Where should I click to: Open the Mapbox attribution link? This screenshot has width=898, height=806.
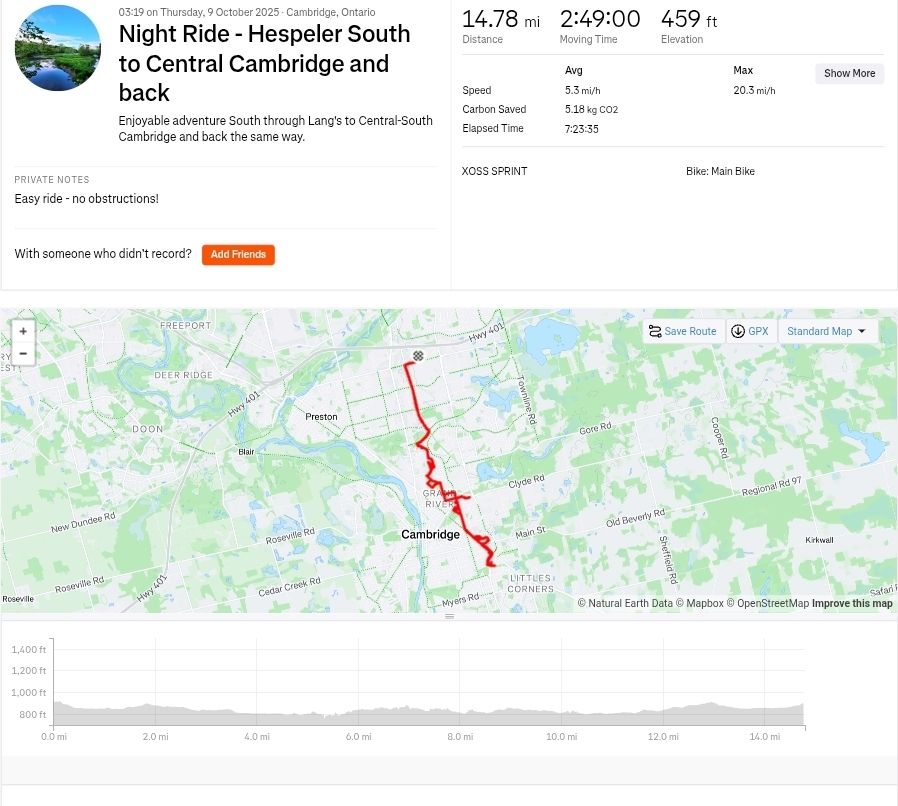(x=704, y=603)
